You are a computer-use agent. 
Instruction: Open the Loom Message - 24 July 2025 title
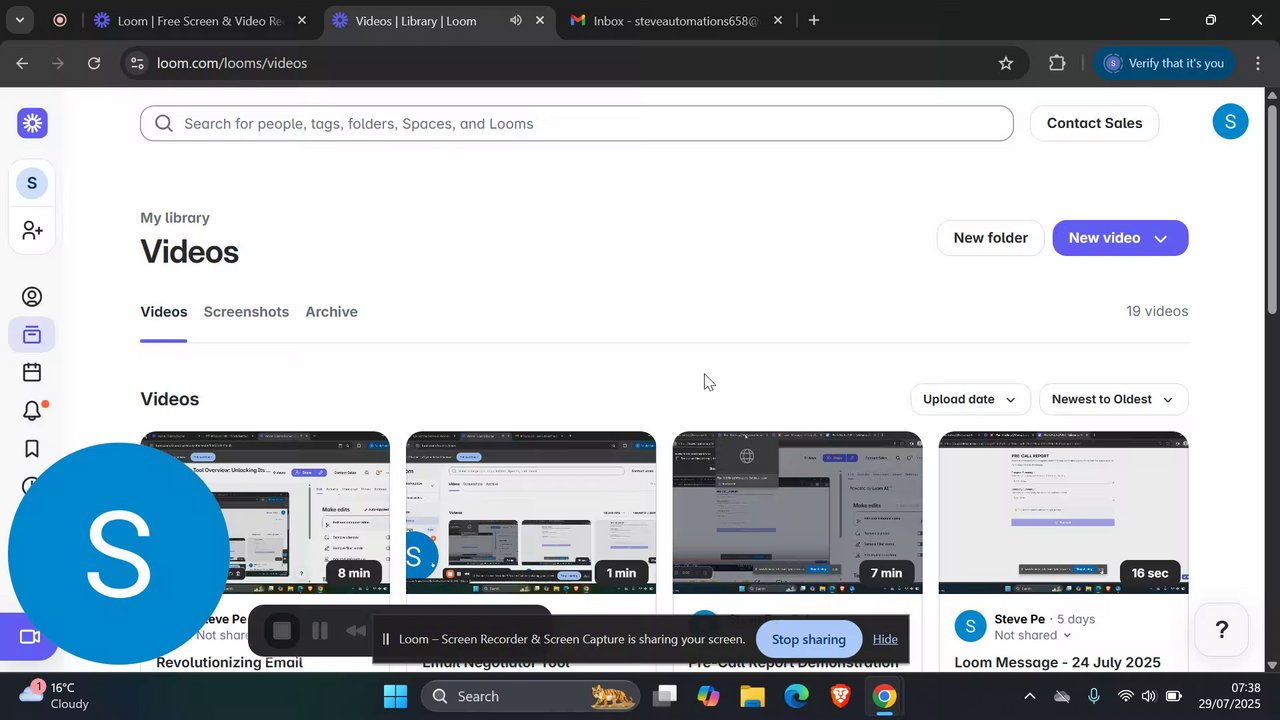(1057, 662)
